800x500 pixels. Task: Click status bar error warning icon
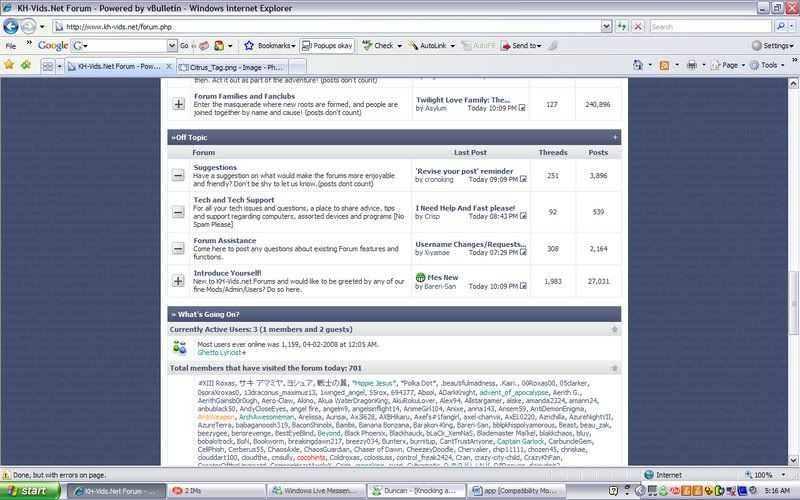point(6,474)
